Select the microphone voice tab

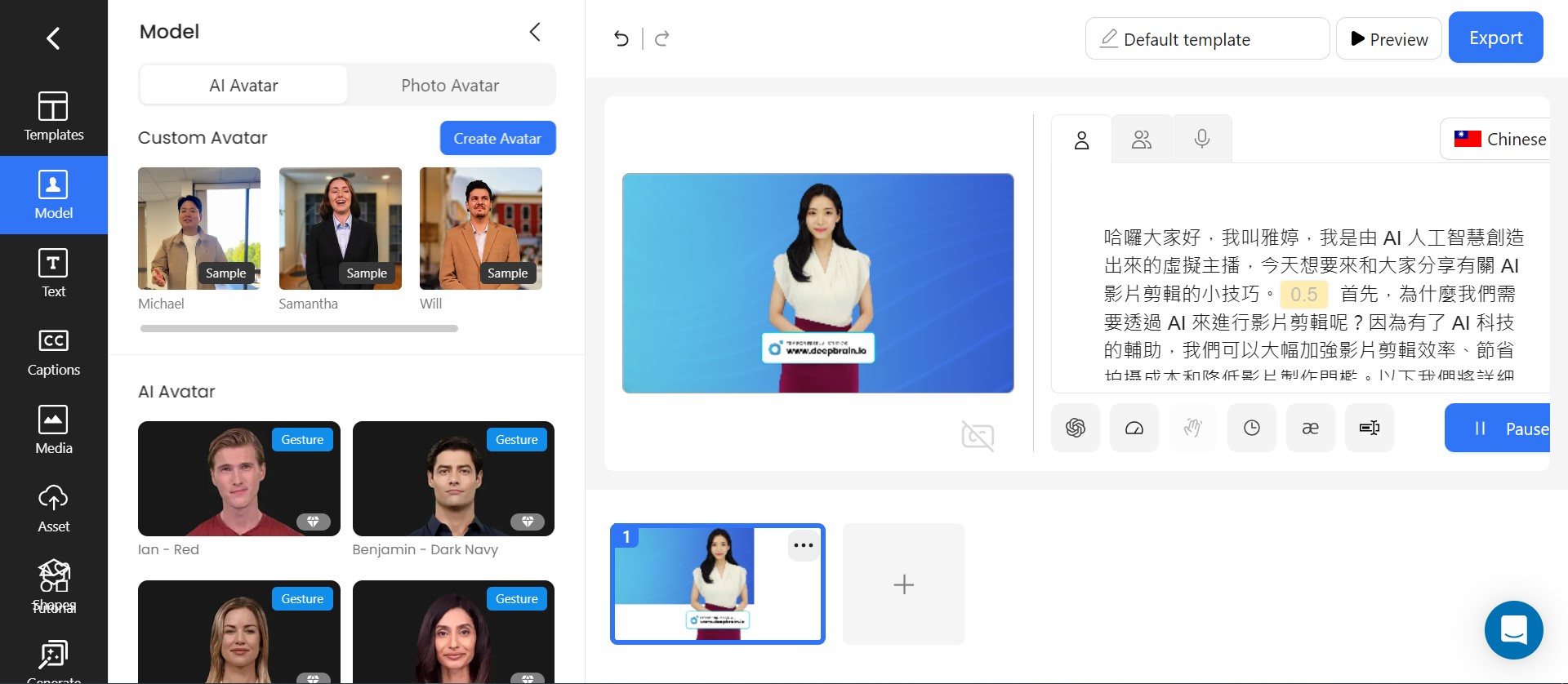tap(1202, 140)
